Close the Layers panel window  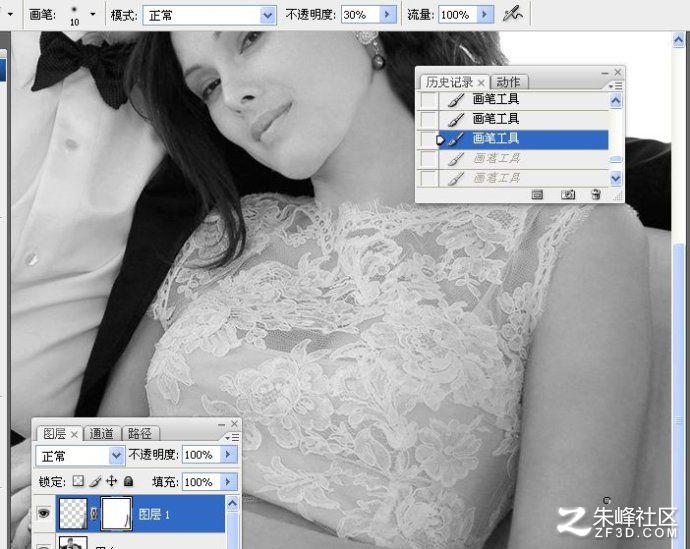[x=234, y=424]
